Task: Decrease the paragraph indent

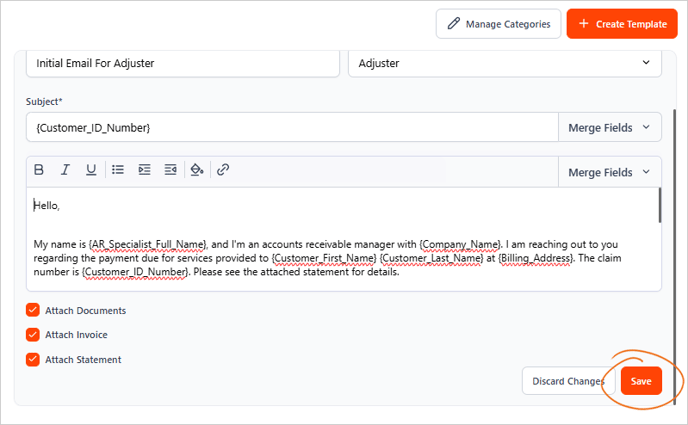Action: (170, 170)
